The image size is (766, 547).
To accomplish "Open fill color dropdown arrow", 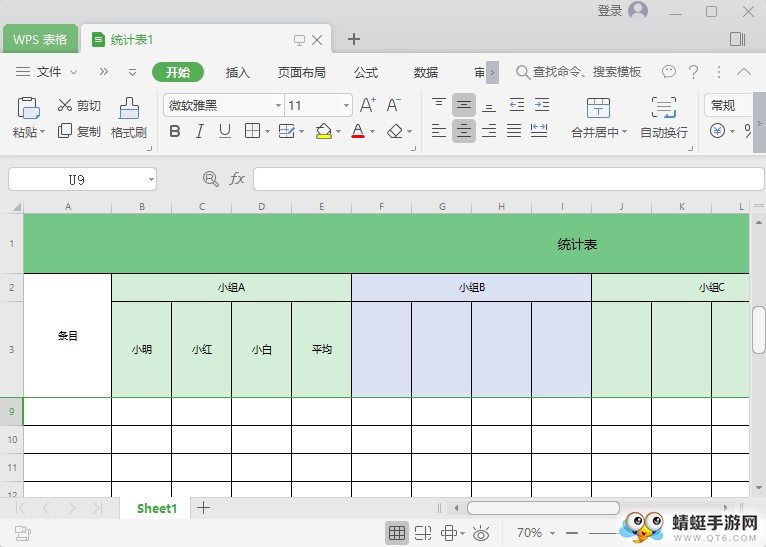I will pos(338,131).
